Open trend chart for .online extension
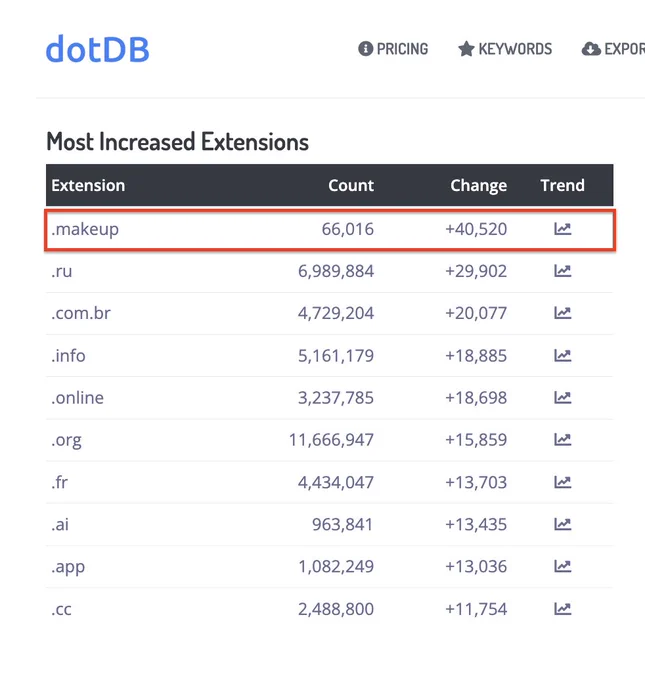Image resolution: width=645 pixels, height=680 pixels. [x=563, y=397]
